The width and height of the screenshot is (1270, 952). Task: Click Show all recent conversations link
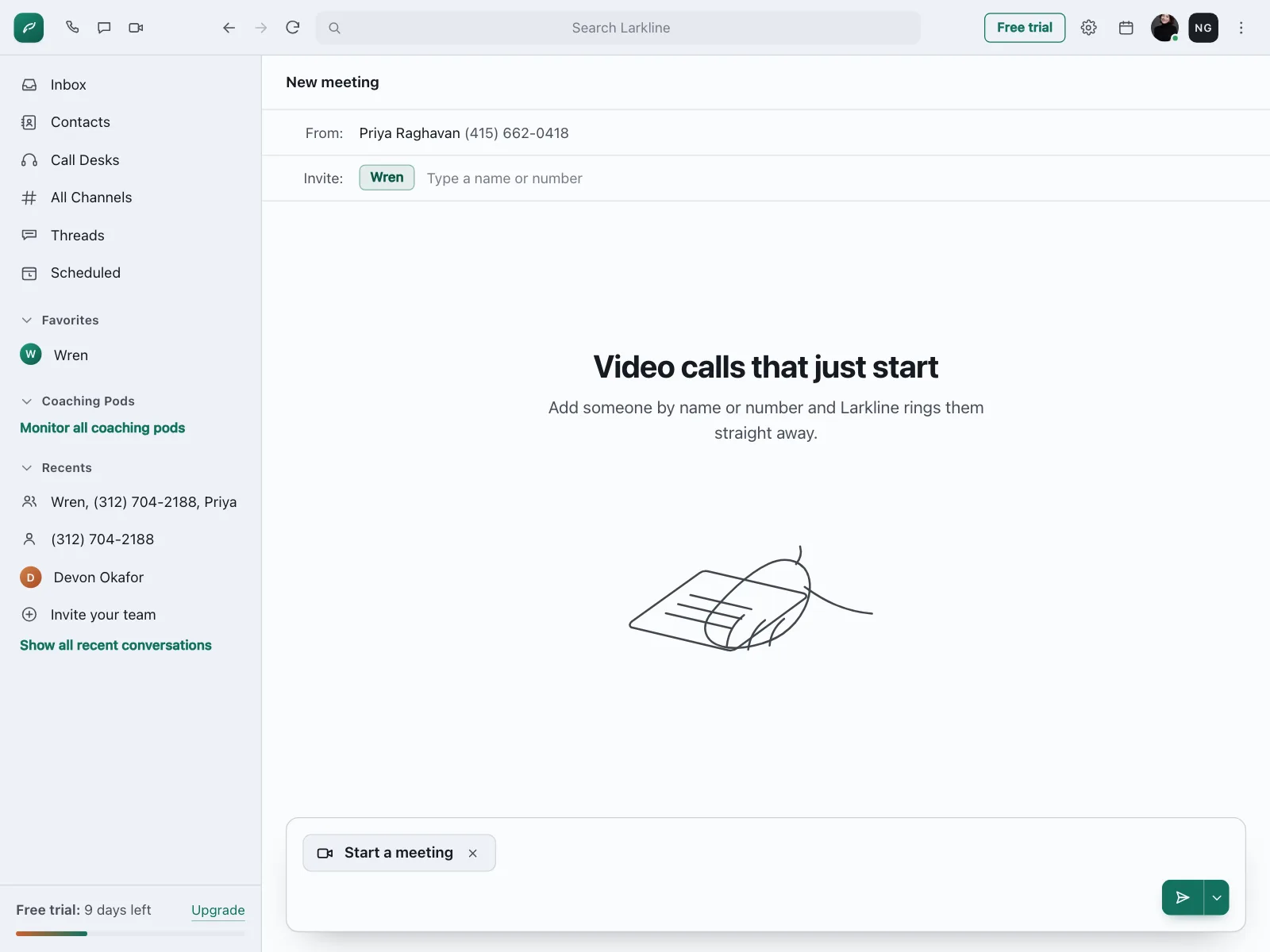coord(116,645)
